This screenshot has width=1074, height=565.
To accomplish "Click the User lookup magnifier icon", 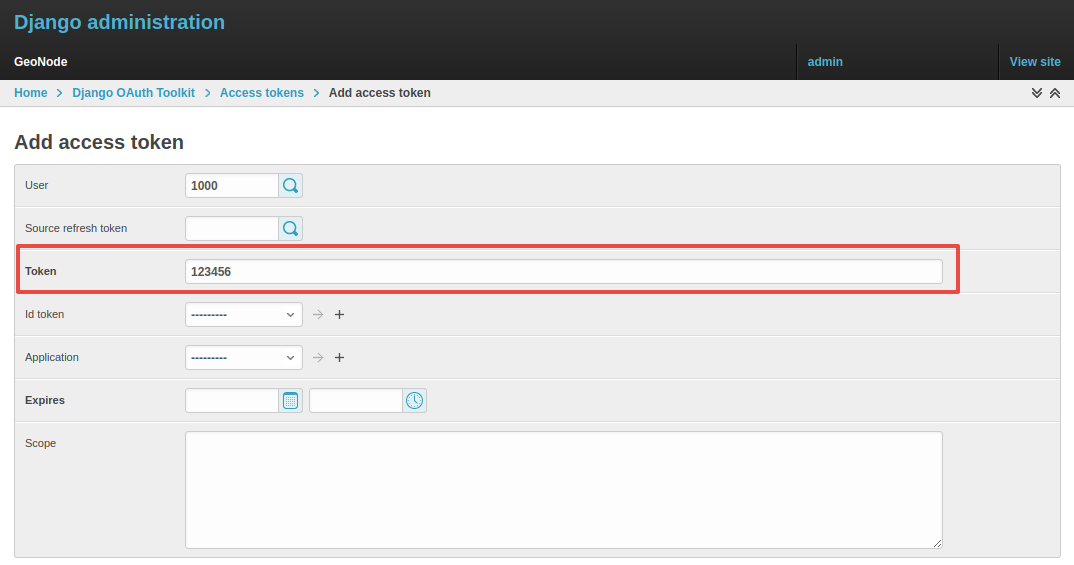I will click(x=290, y=186).
